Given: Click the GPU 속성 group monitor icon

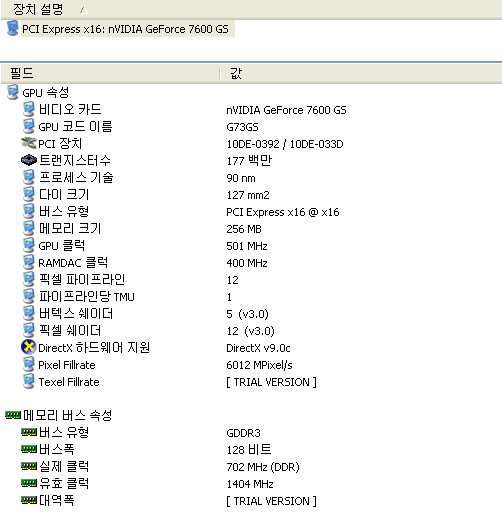Looking at the screenshot, I should click(x=13, y=92).
